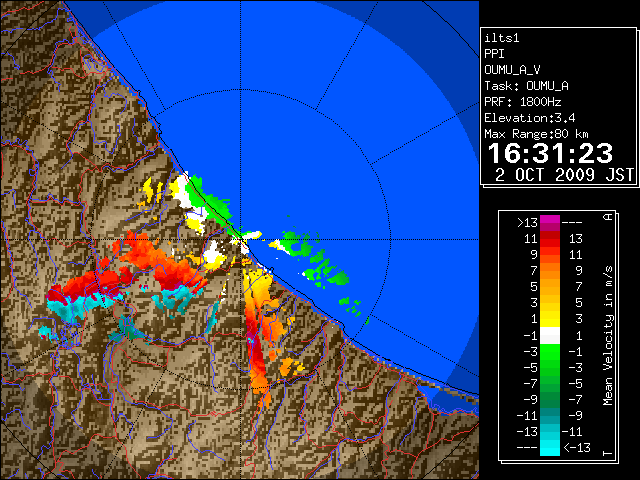Select the "Elevation:3.4" readout

(x=530, y=118)
